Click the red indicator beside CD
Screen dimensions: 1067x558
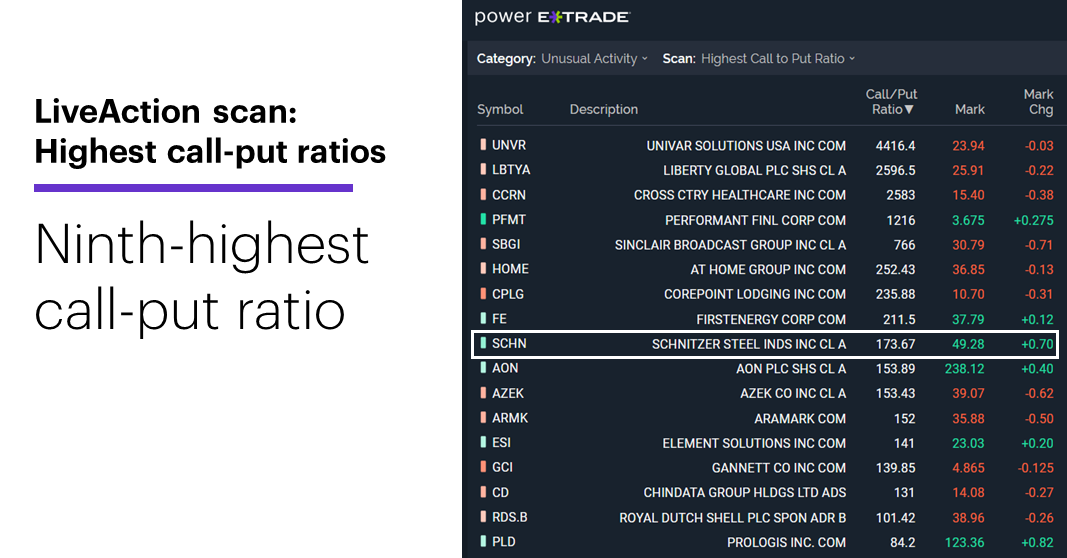pos(483,492)
